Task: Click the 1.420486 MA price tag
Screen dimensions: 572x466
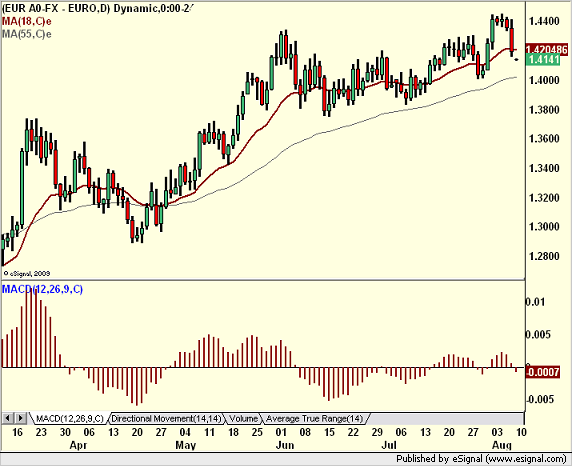Action: [x=546, y=49]
